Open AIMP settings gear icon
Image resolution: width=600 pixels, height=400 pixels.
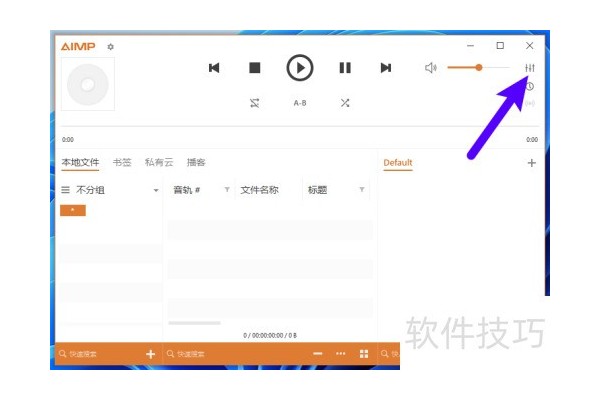click(111, 47)
